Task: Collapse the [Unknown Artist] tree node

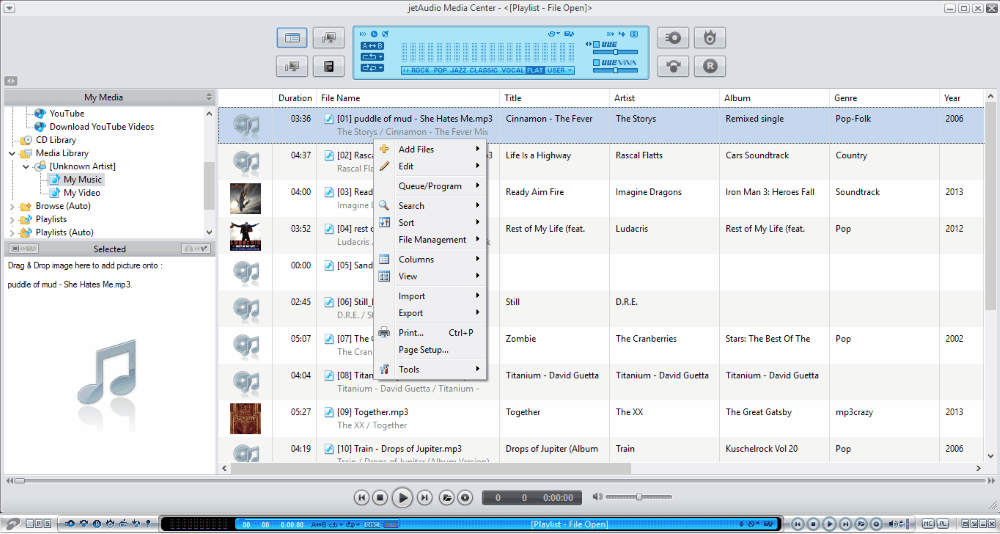Action: pos(26,167)
